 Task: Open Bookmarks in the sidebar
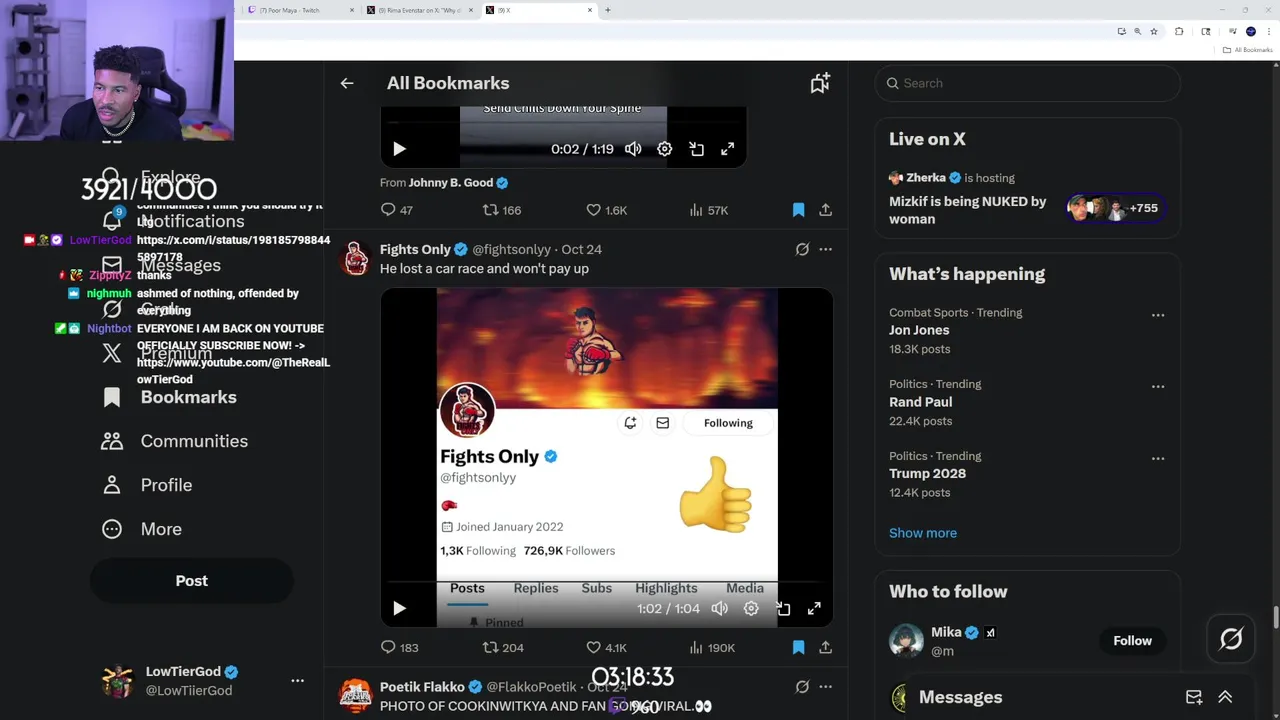pyautogui.click(x=169, y=397)
